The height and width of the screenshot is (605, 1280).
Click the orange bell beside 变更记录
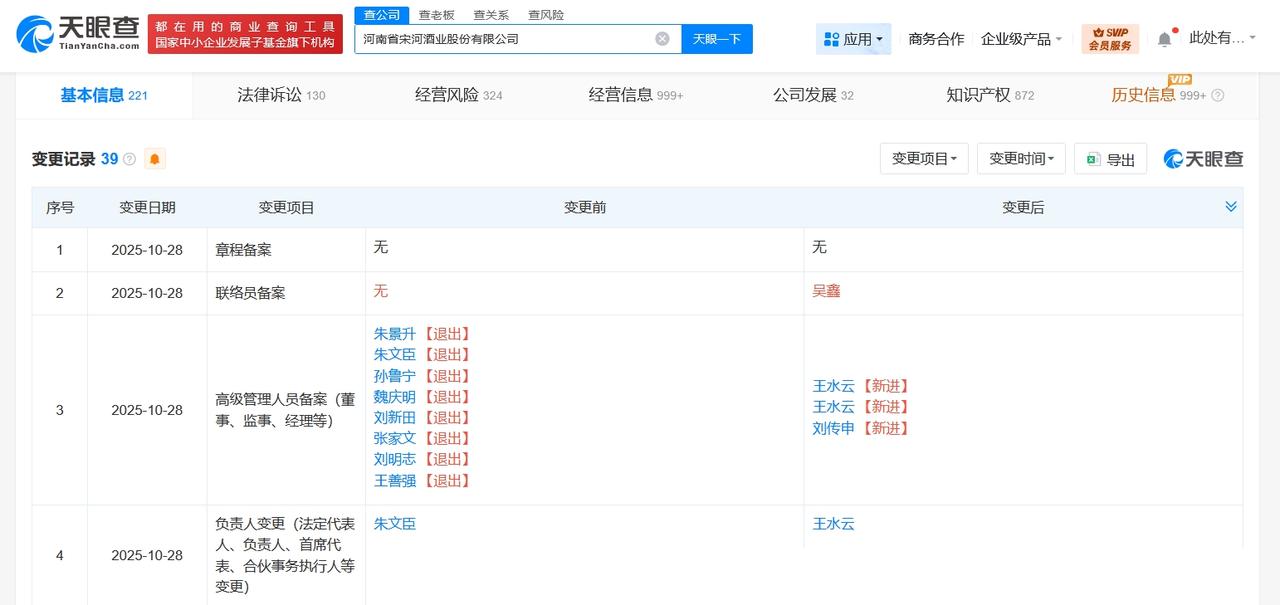[x=153, y=158]
